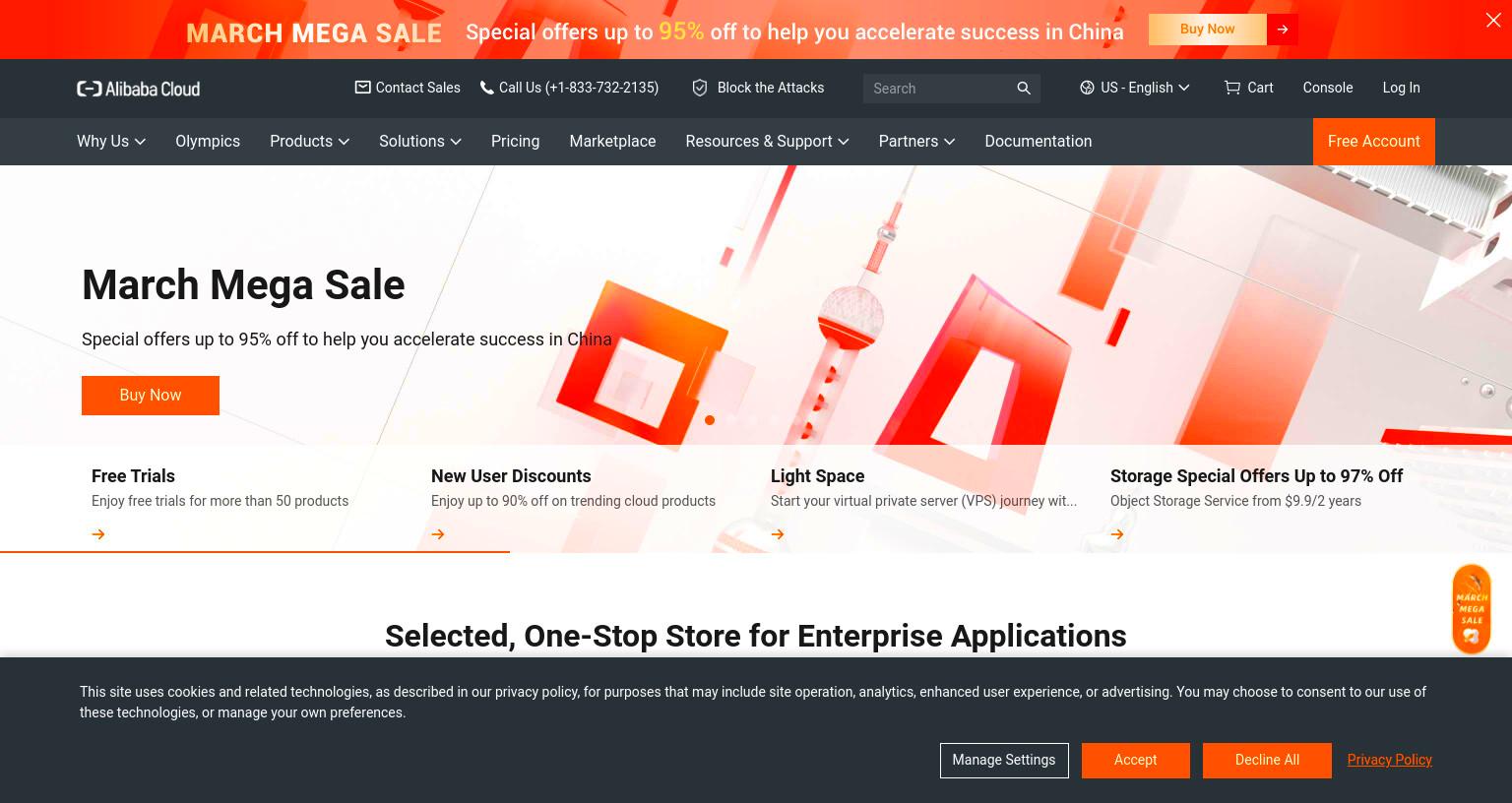Image resolution: width=1512 pixels, height=803 pixels.
Task: Click the Alibaba Cloud logo
Action: (x=138, y=89)
